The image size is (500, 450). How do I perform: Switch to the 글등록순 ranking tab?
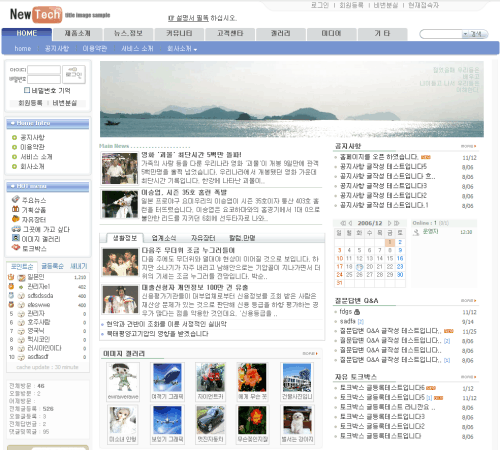click(x=52, y=266)
